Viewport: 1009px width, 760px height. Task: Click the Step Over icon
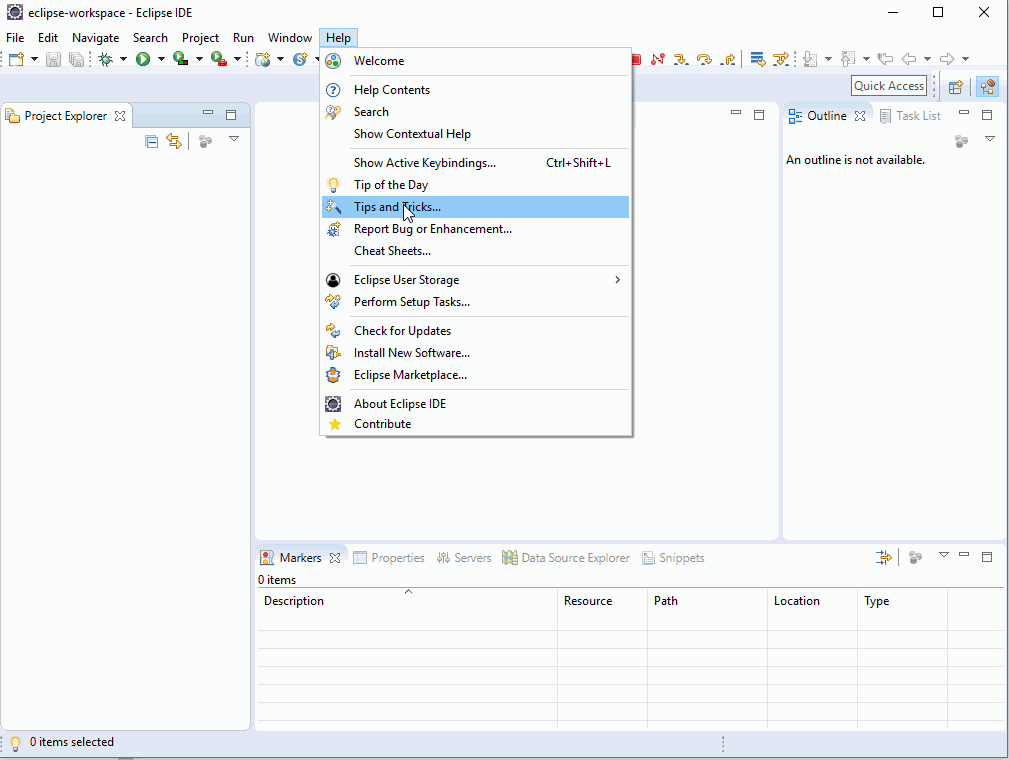[x=705, y=59]
